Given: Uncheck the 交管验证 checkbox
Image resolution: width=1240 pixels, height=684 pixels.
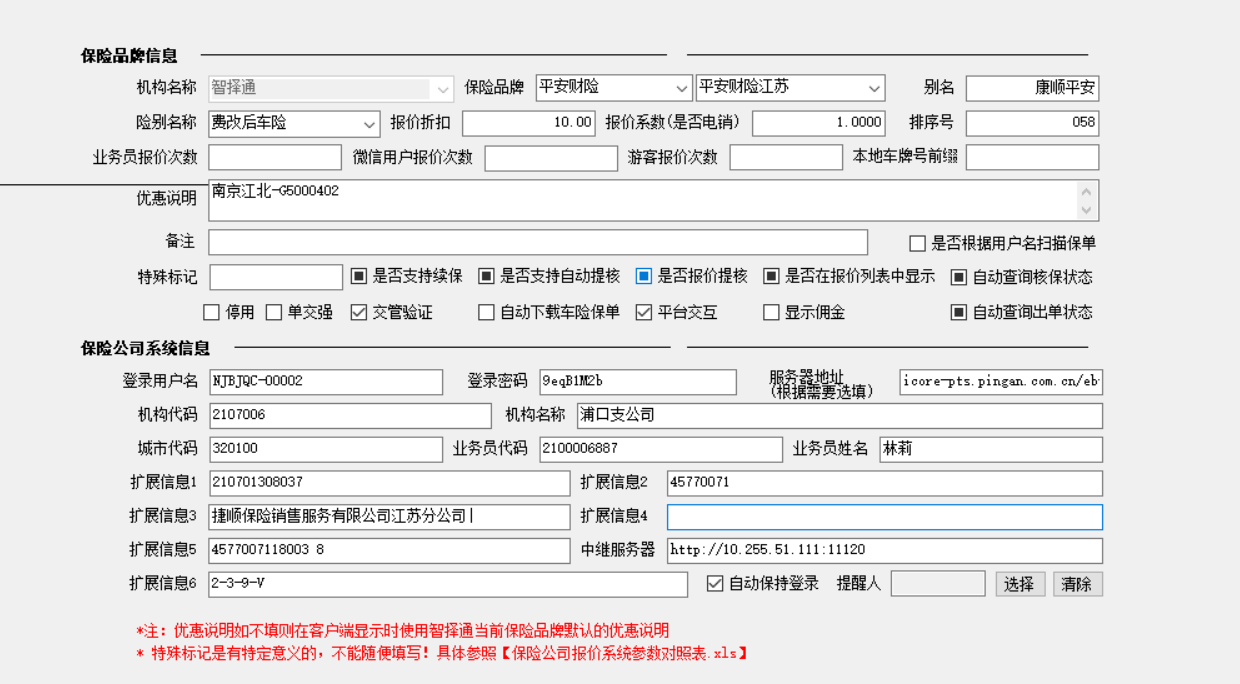Looking at the screenshot, I should tap(359, 312).
